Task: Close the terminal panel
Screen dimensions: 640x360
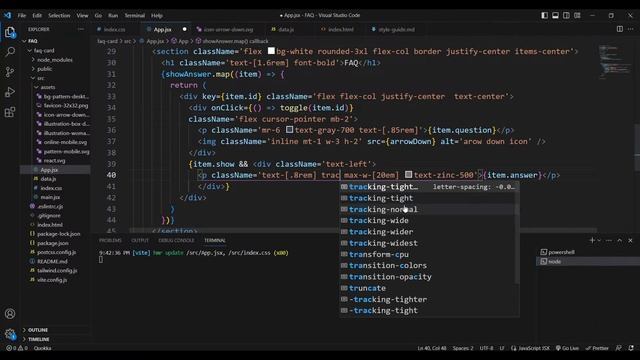Action: tap(630, 240)
